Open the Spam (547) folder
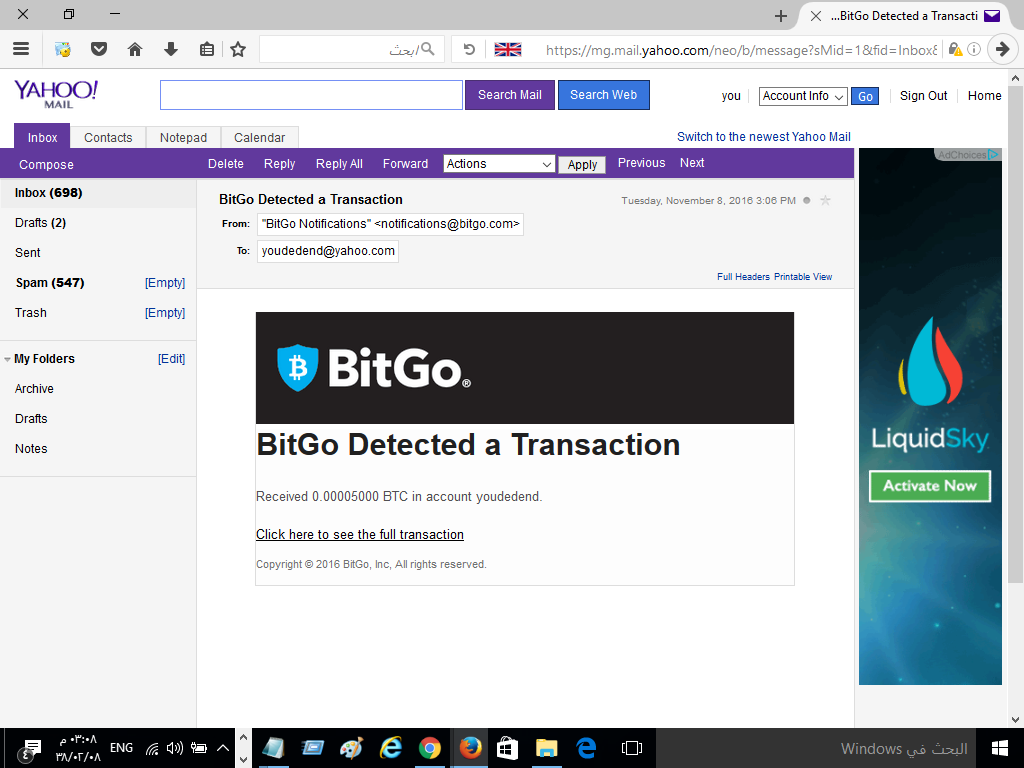1024x768 pixels. (x=50, y=283)
